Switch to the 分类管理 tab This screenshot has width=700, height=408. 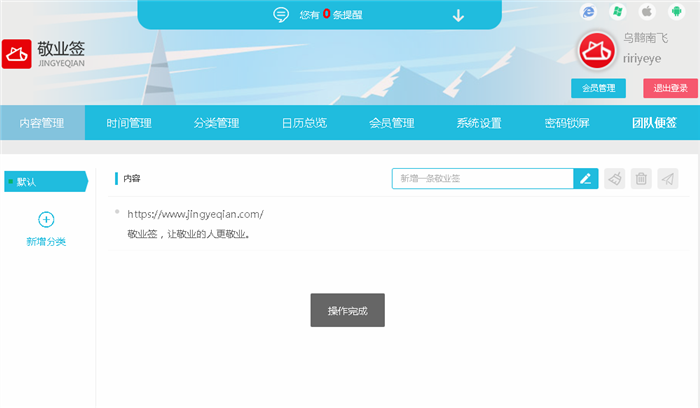pos(217,123)
